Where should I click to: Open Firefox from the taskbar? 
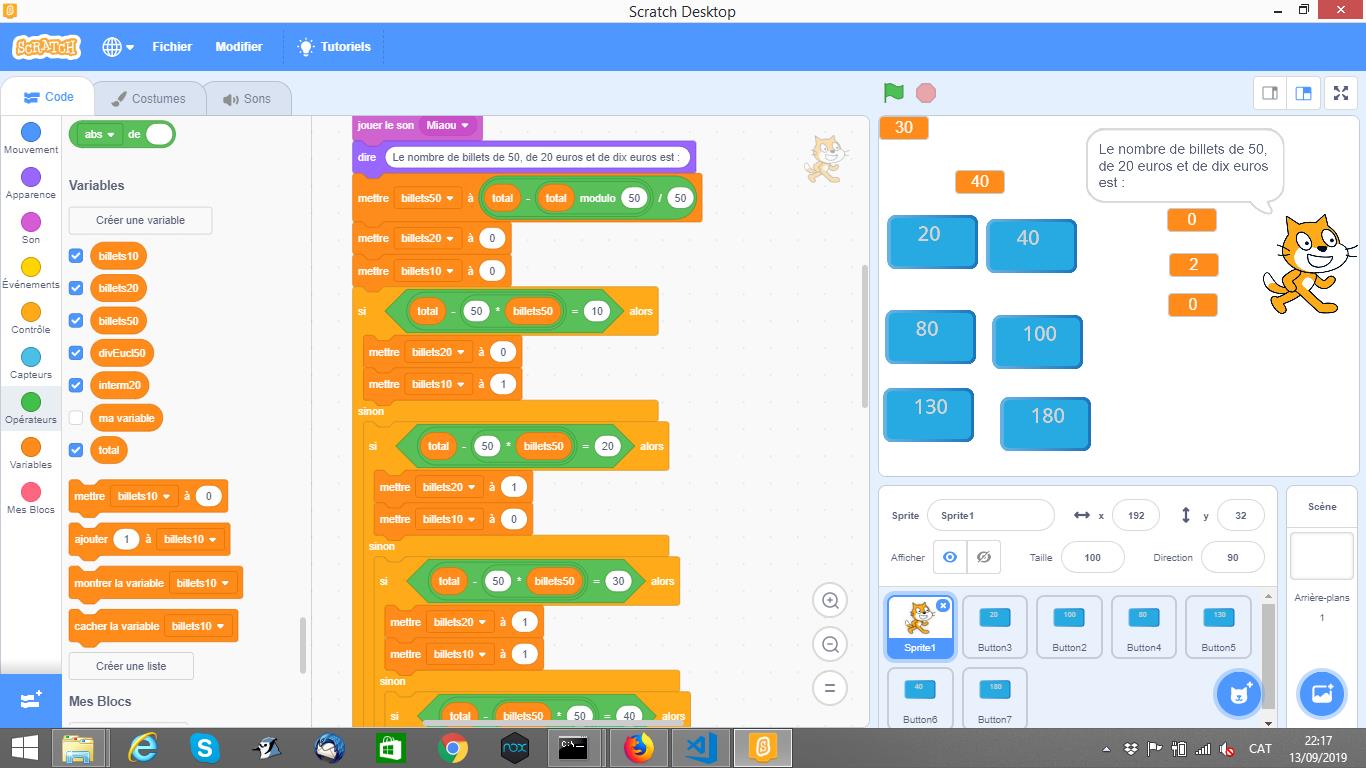coord(638,747)
